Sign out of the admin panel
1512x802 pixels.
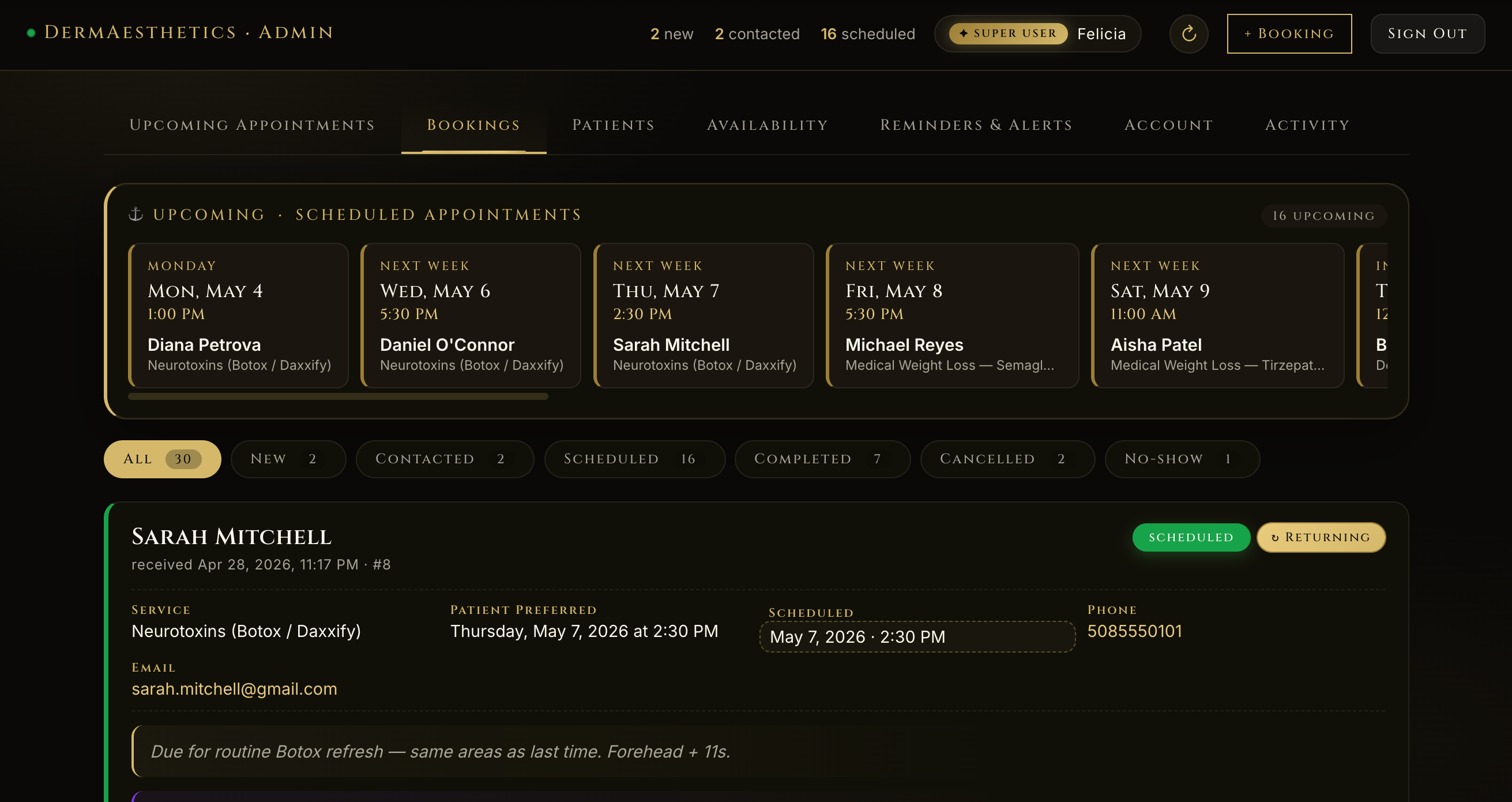pos(1427,33)
